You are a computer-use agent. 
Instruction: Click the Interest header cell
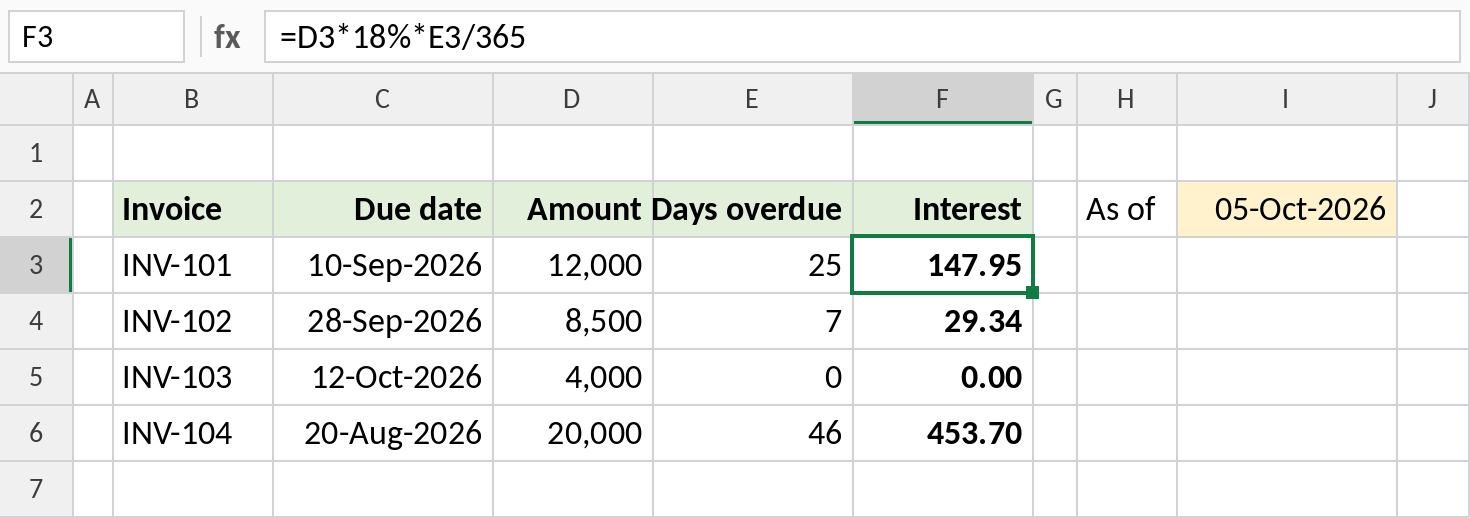[943, 209]
